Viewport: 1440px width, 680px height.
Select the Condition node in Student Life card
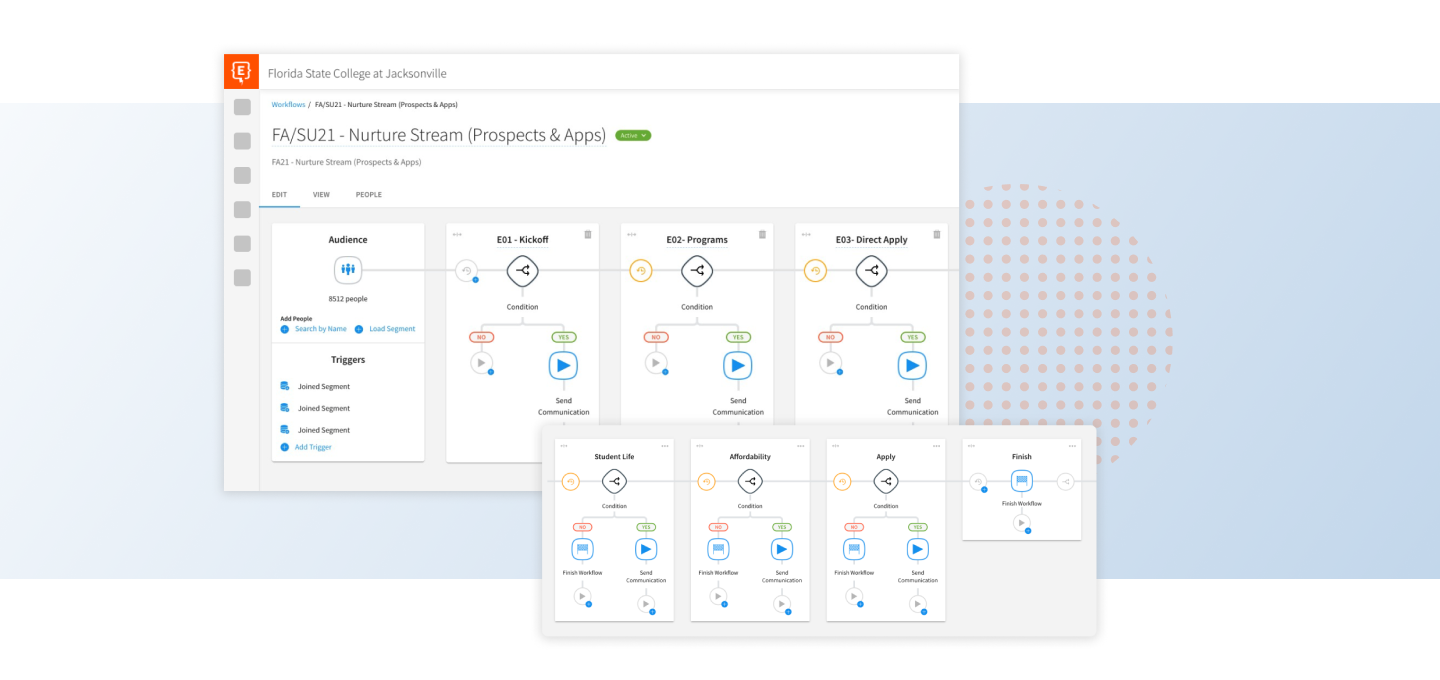[x=614, y=482]
